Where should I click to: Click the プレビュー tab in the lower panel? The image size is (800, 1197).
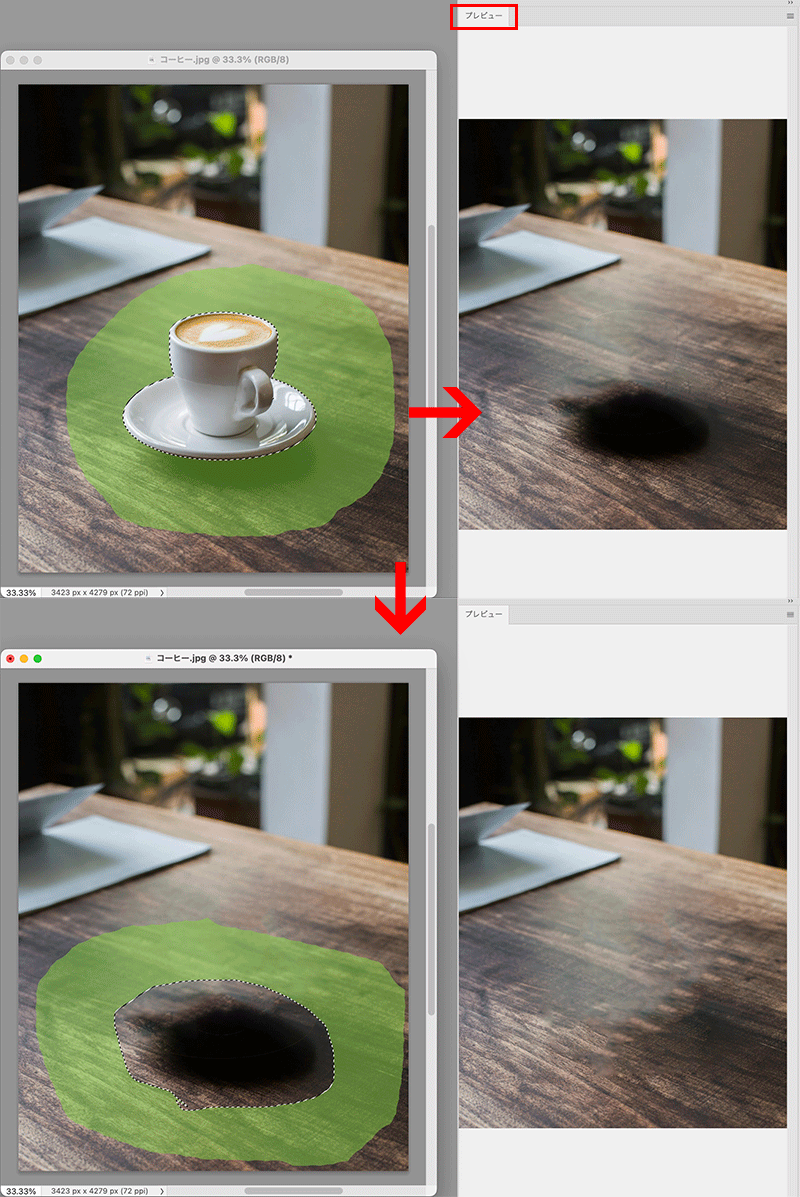pos(484,614)
